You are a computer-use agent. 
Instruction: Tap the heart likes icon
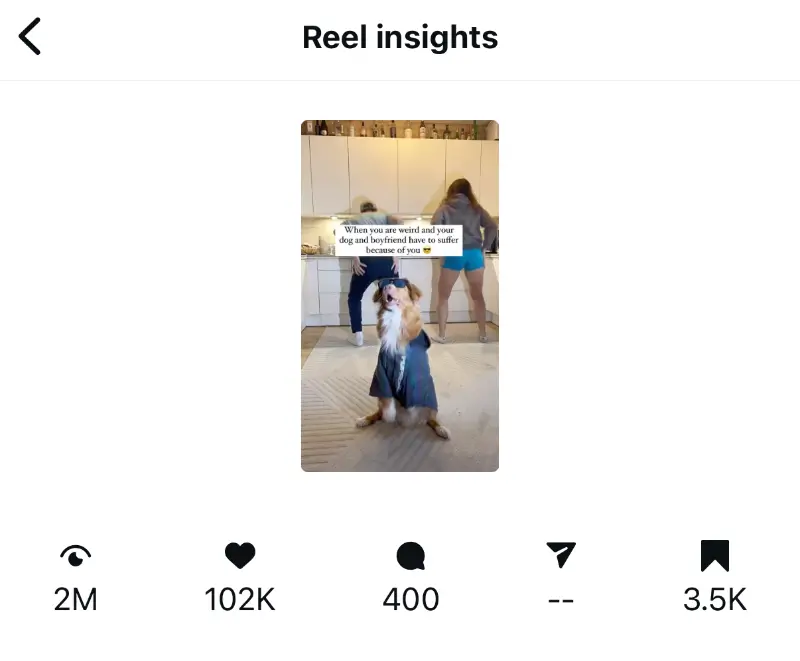tap(240, 555)
